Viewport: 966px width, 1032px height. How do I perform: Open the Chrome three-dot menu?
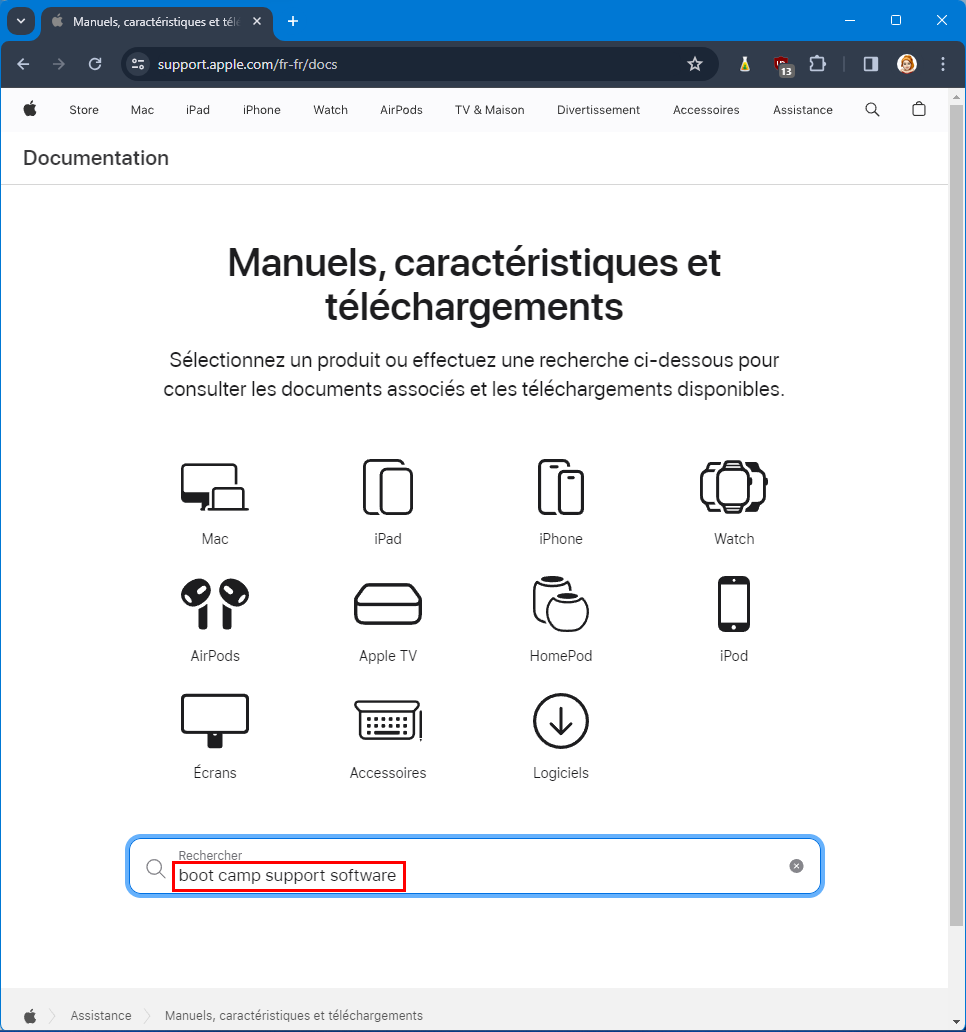[x=943, y=64]
